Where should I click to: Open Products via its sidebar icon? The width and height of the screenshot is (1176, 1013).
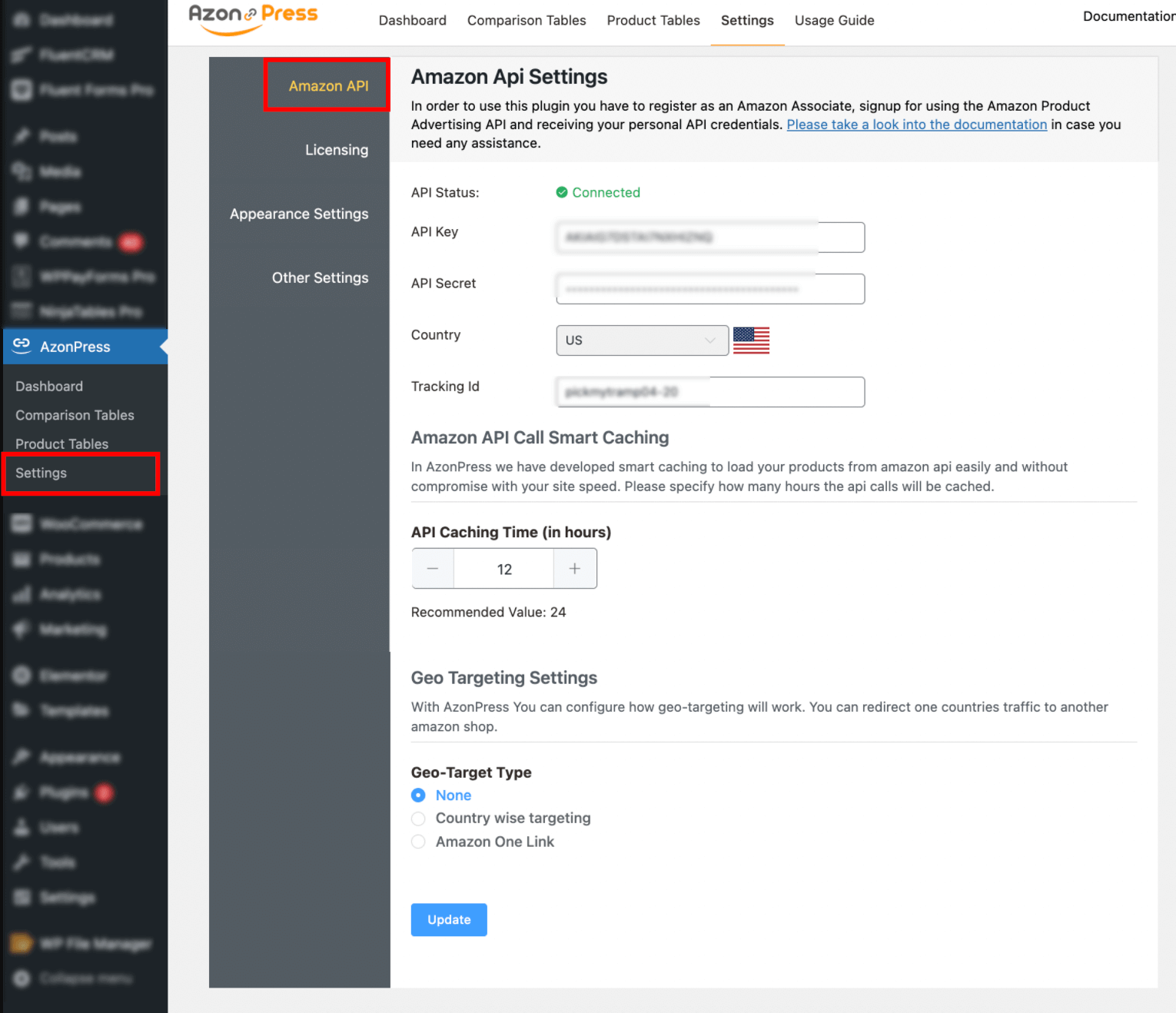(22, 559)
